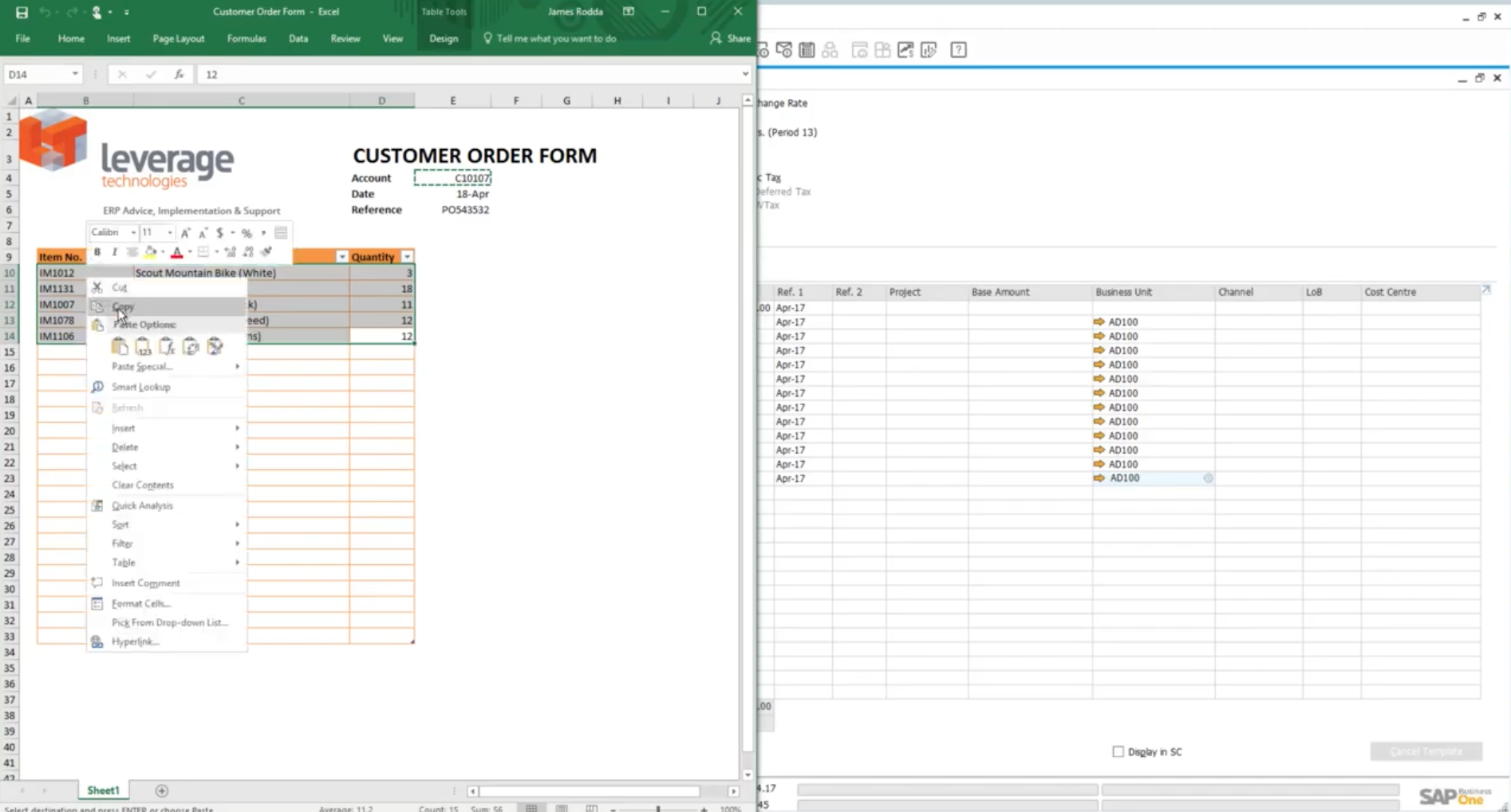Open the Design table tools tab
This screenshot has height=812, width=1511.
click(x=444, y=38)
